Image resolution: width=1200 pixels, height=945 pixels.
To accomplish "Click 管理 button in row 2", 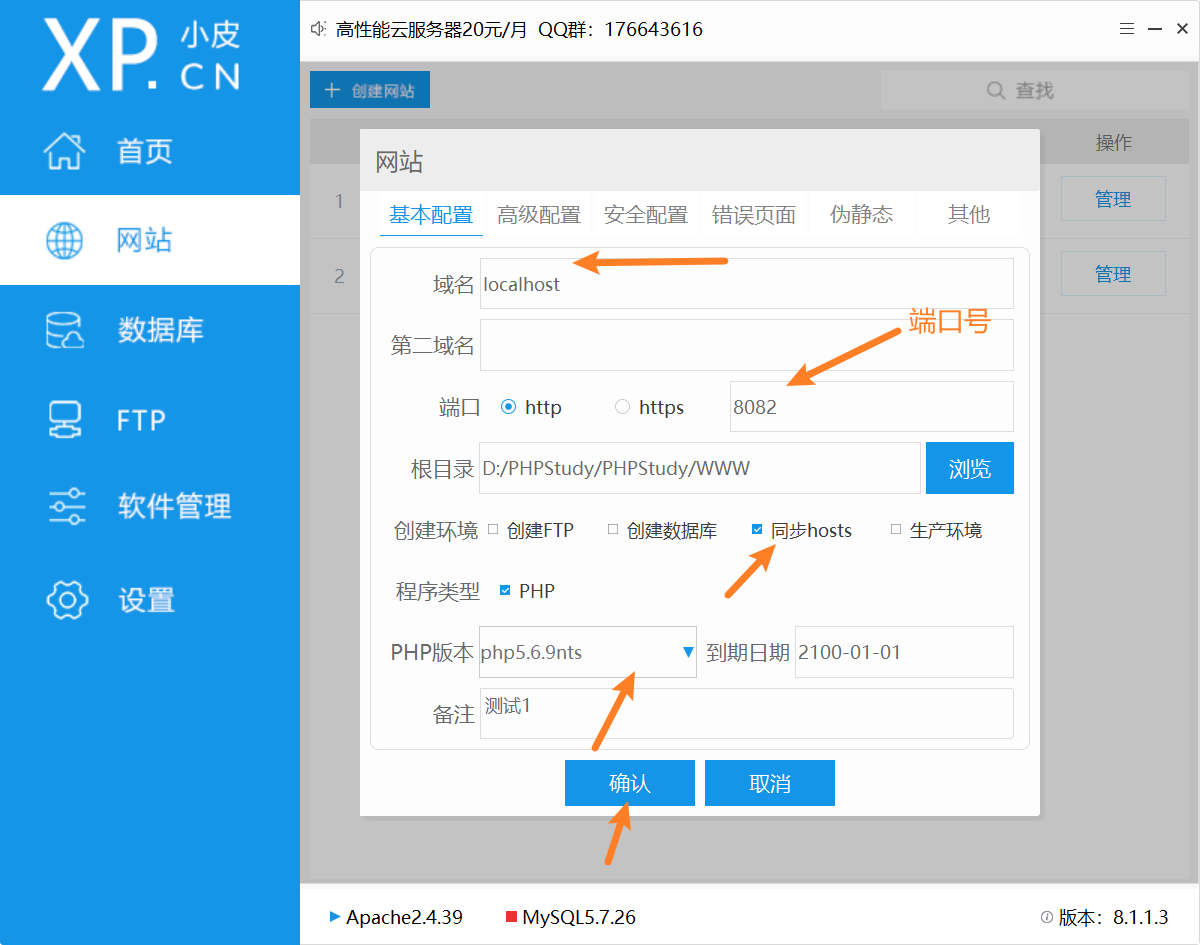I will pos(1113,274).
